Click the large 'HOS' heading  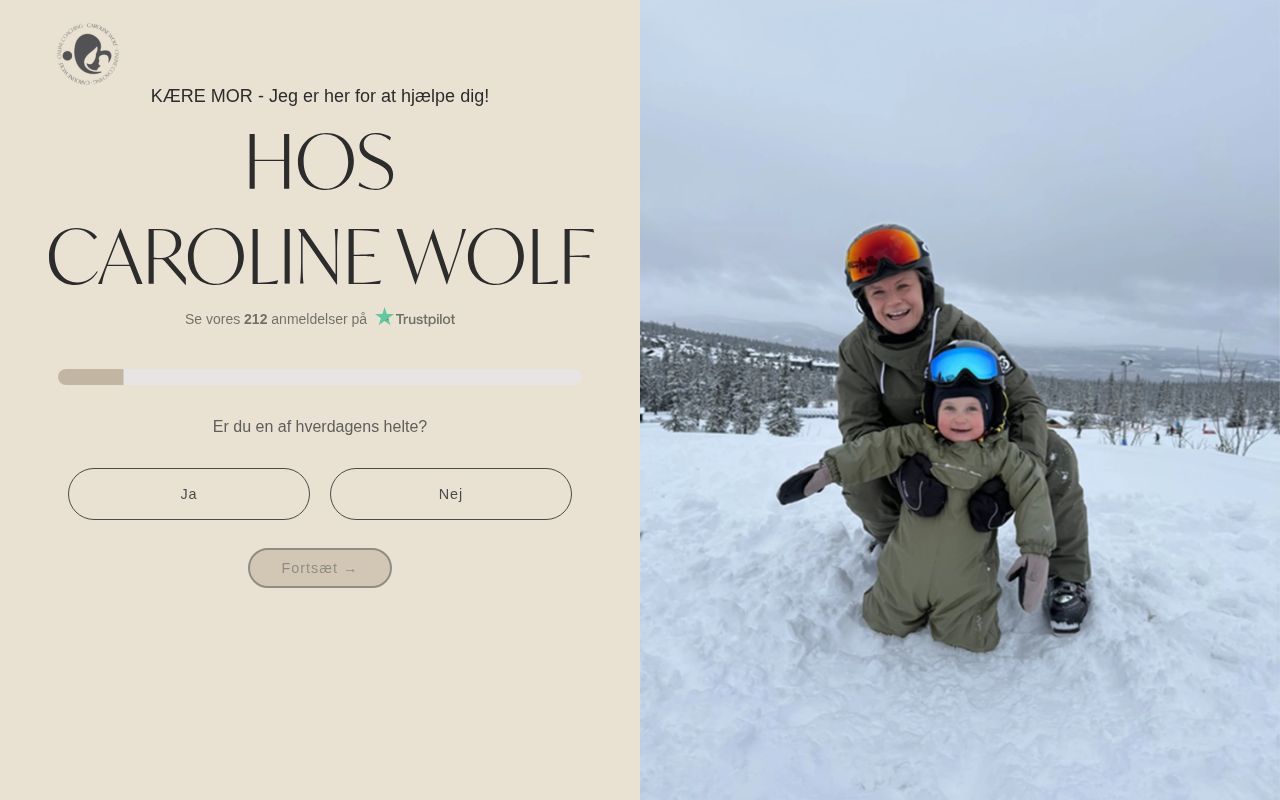tap(320, 163)
